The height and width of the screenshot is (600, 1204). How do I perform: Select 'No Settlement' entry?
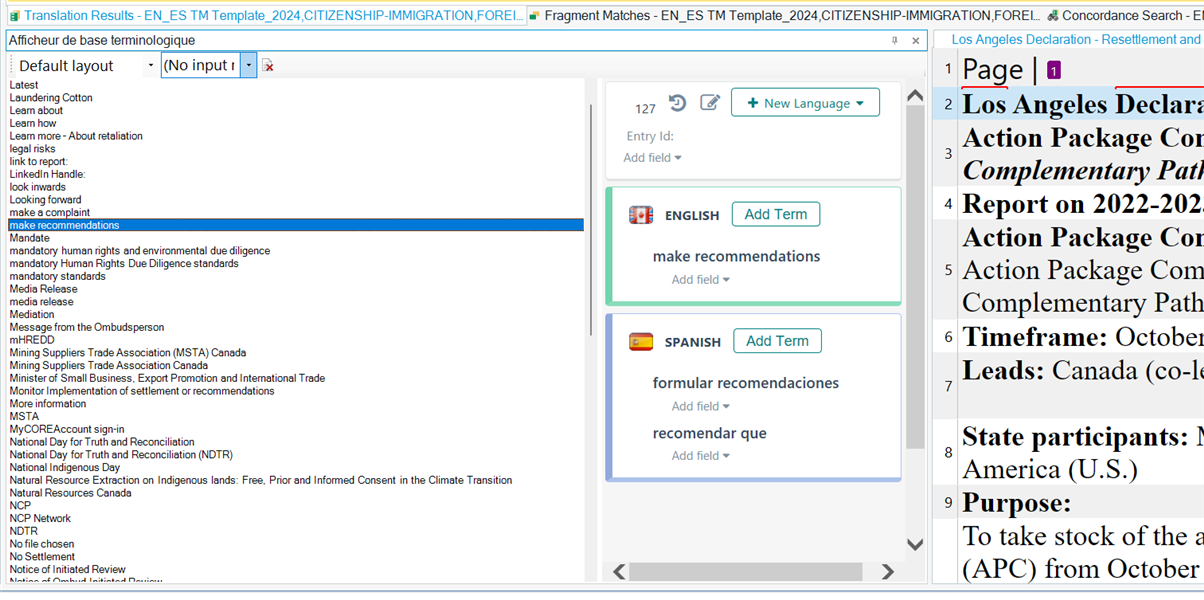tap(42, 557)
